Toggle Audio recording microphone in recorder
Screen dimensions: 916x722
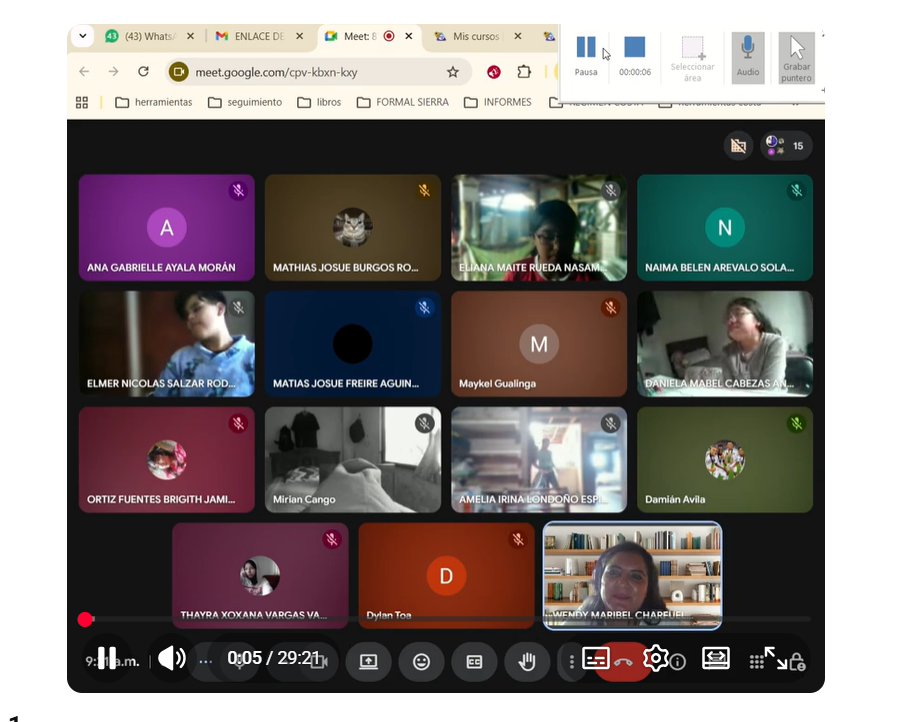pos(747,54)
